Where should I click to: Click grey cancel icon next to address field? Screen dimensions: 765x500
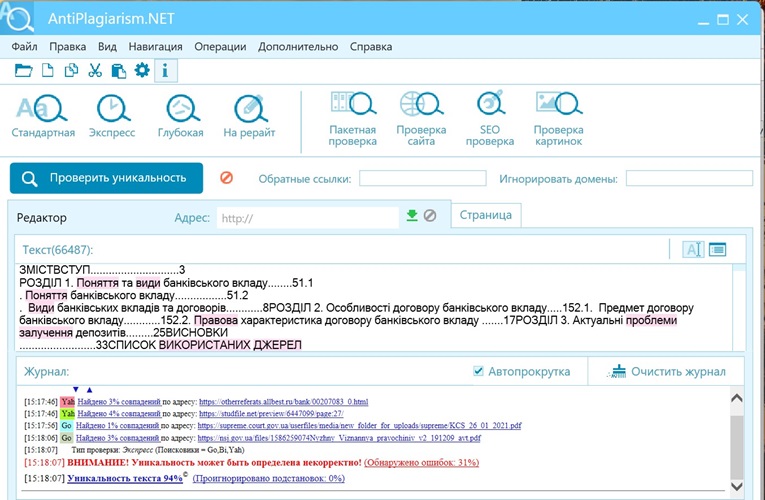[430, 215]
